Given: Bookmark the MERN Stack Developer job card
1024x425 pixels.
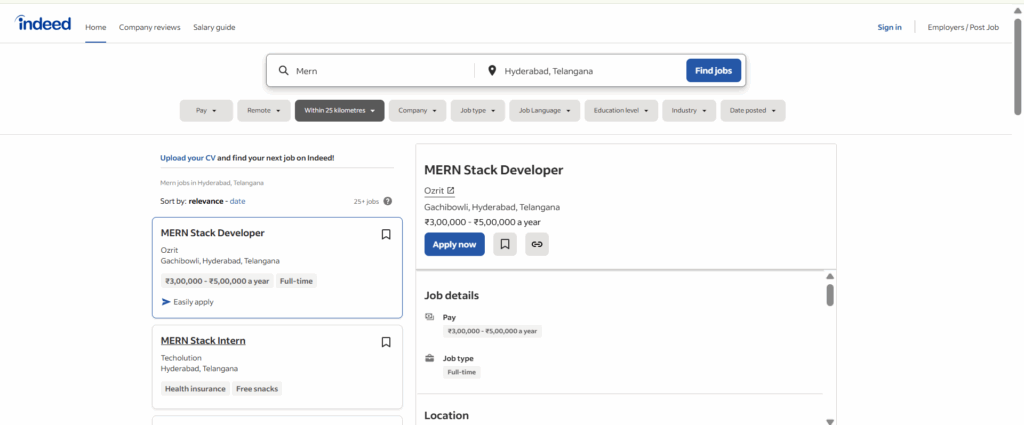Looking at the screenshot, I should (386, 235).
